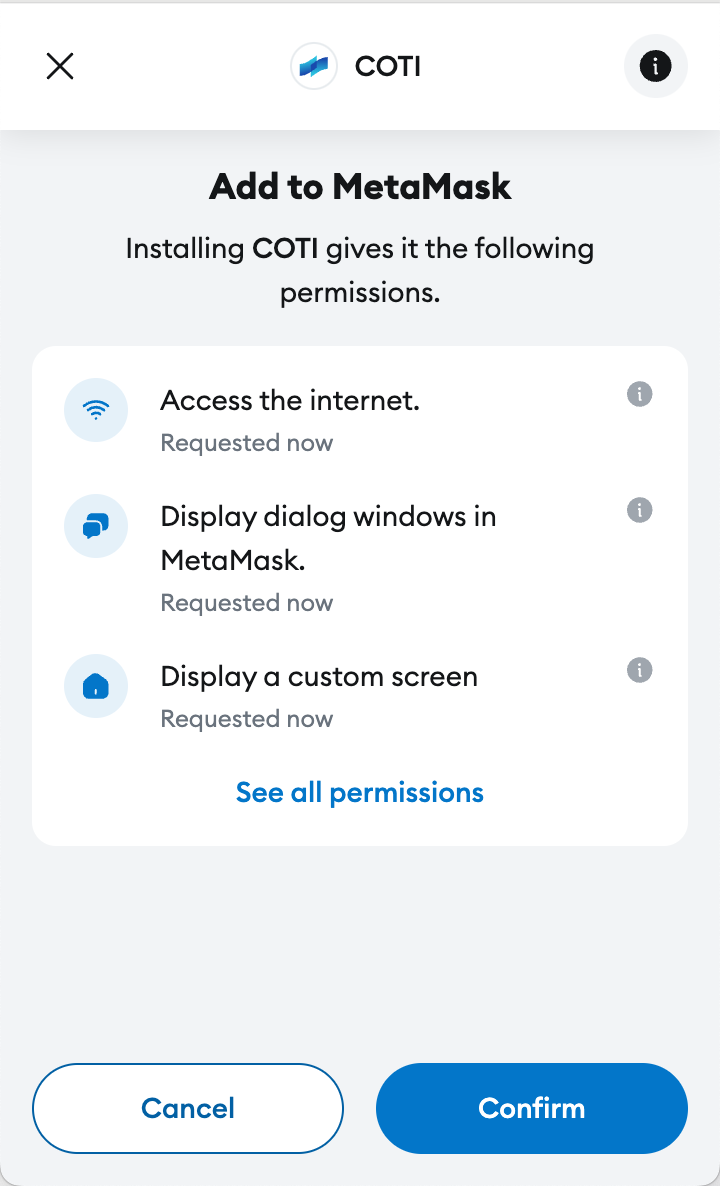Show info for Display dialog windows permission
720x1186 pixels.
coord(640,510)
